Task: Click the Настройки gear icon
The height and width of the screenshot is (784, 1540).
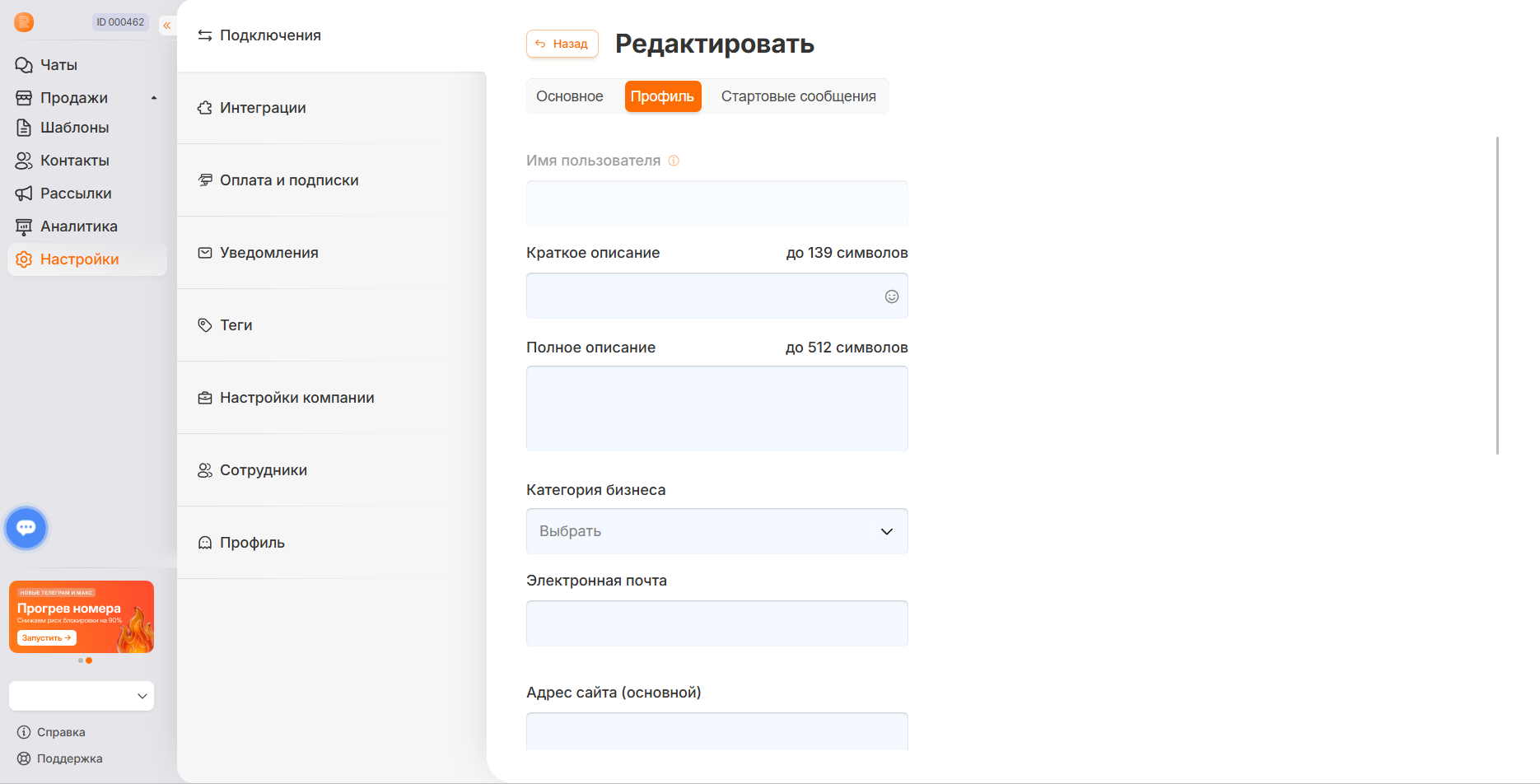Action: 24,259
